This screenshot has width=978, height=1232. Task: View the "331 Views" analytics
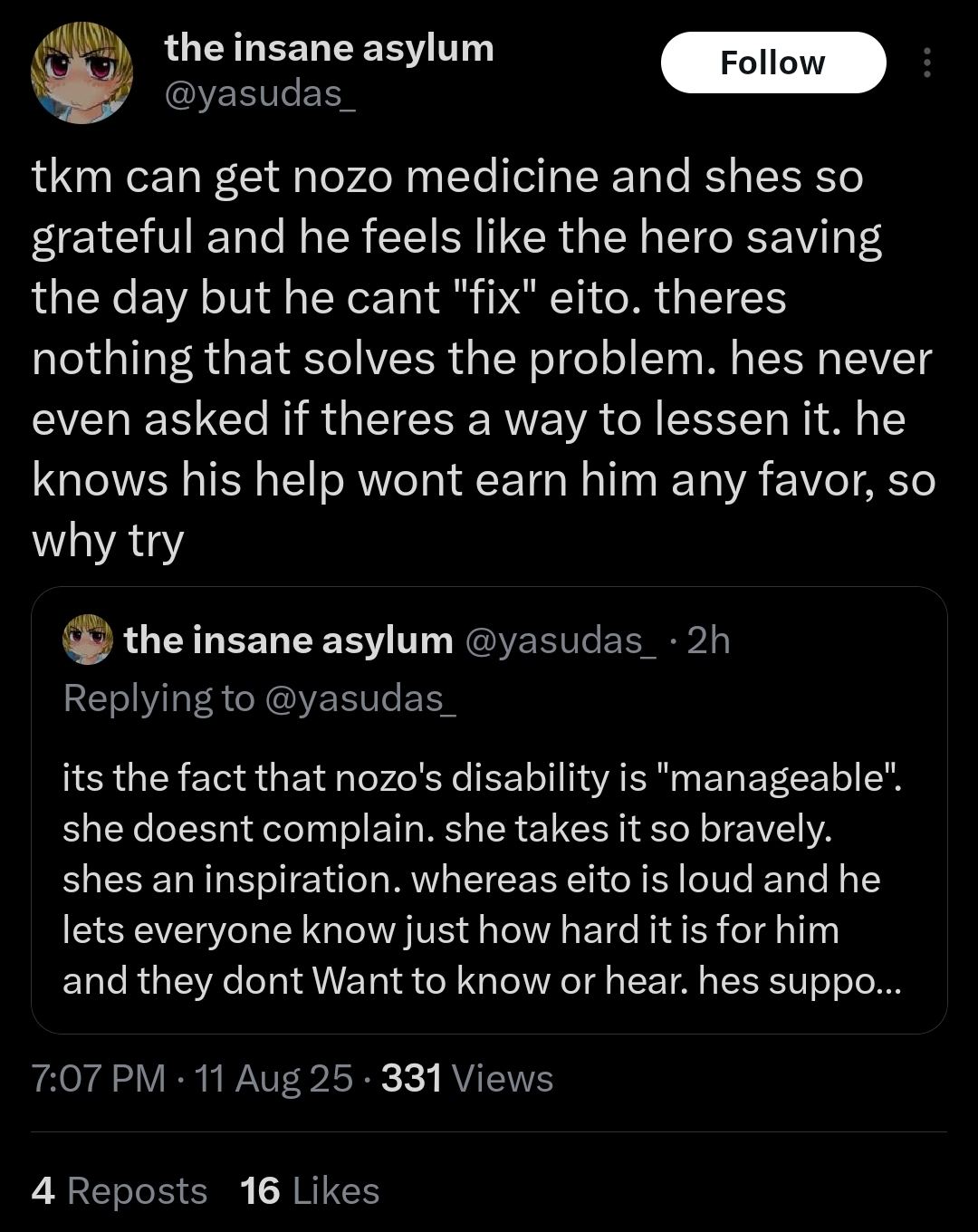(x=466, y=1078)
